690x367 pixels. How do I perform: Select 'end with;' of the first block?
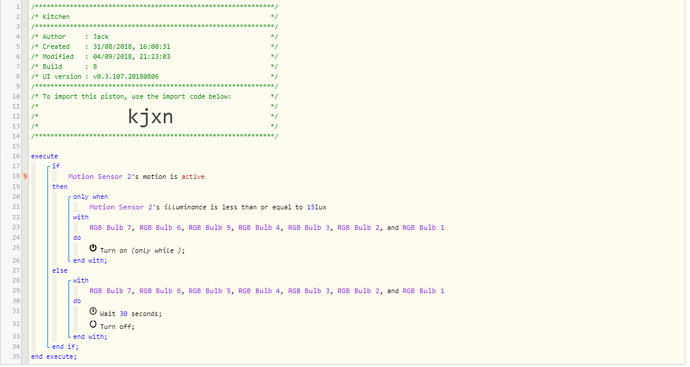click(90, 261)
